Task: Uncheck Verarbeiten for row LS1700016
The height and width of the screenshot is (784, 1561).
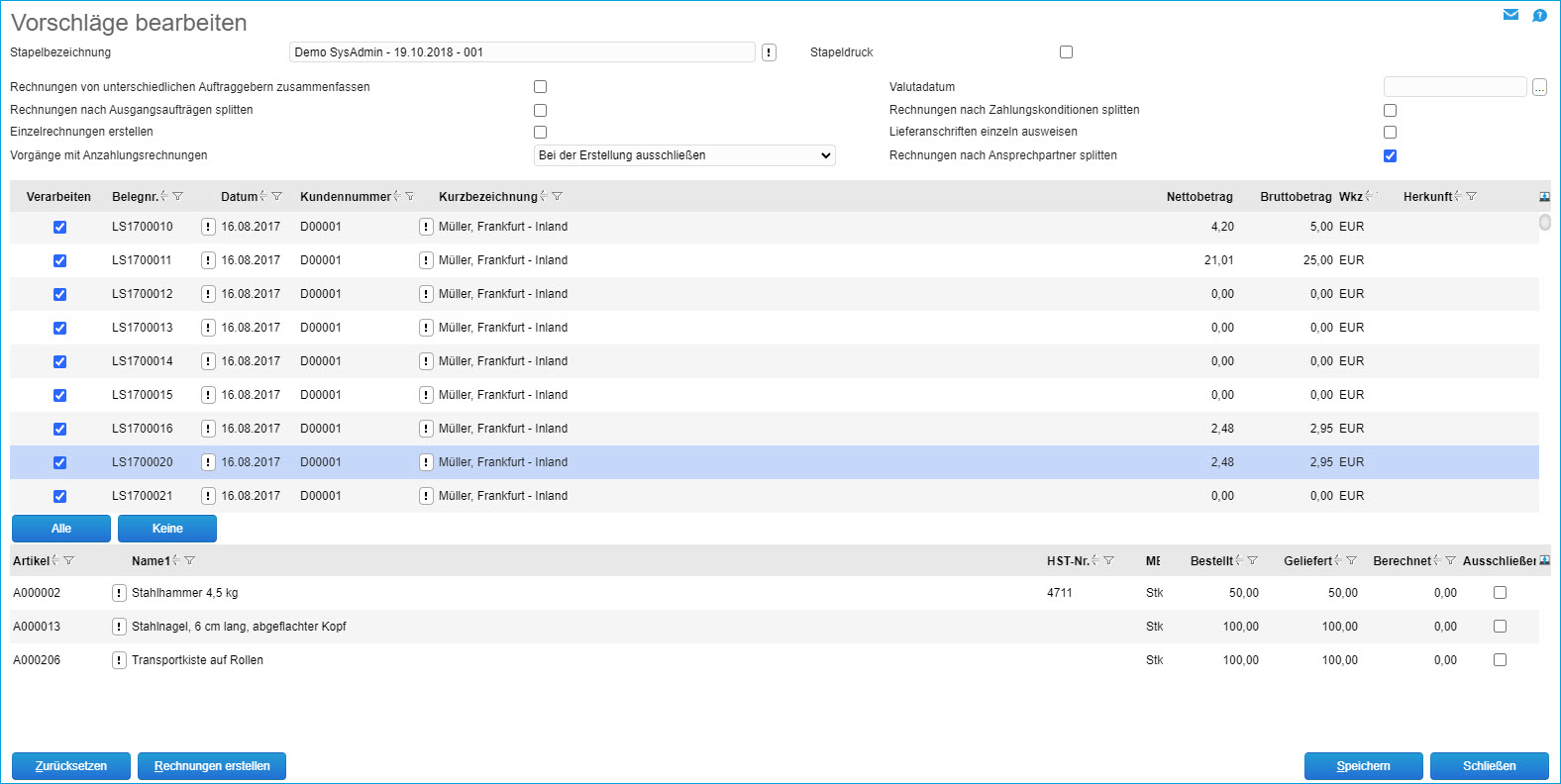Action: point(59,429)
